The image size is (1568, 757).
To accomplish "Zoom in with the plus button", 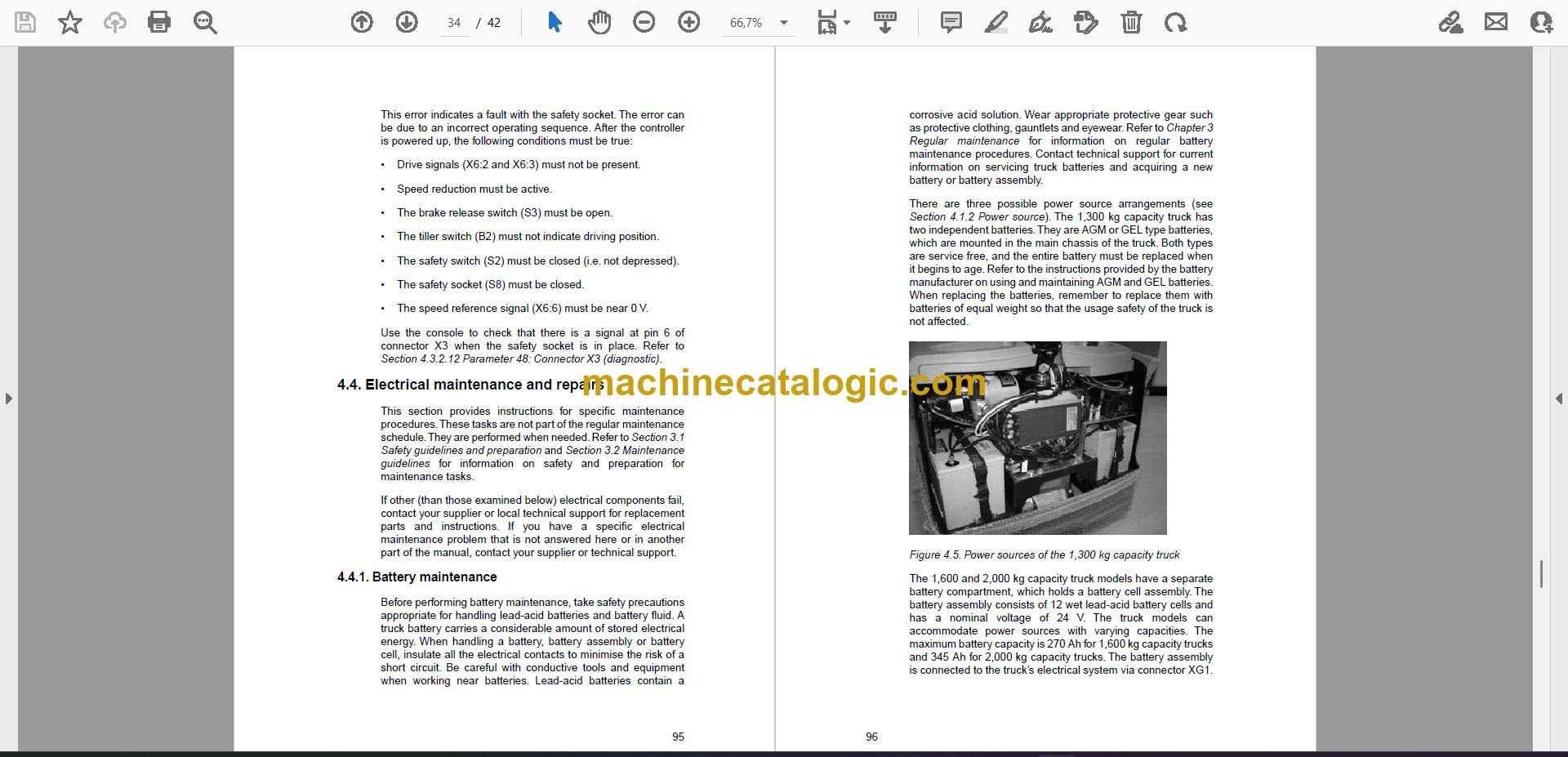I will pyautogui.click(x=689, y=22).
